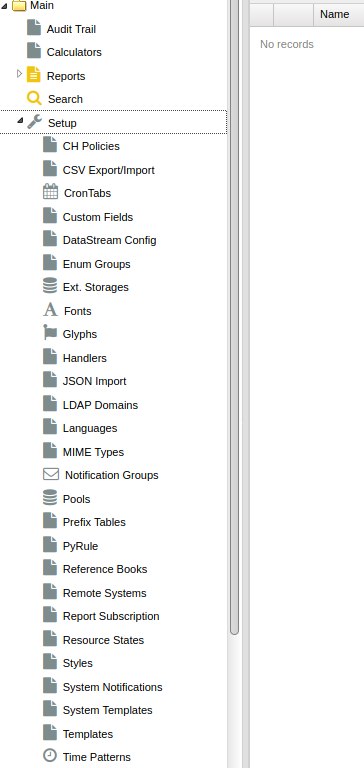Click the Fonts letter A icon
Screen dimensions: 364x768
coord(50,310)
